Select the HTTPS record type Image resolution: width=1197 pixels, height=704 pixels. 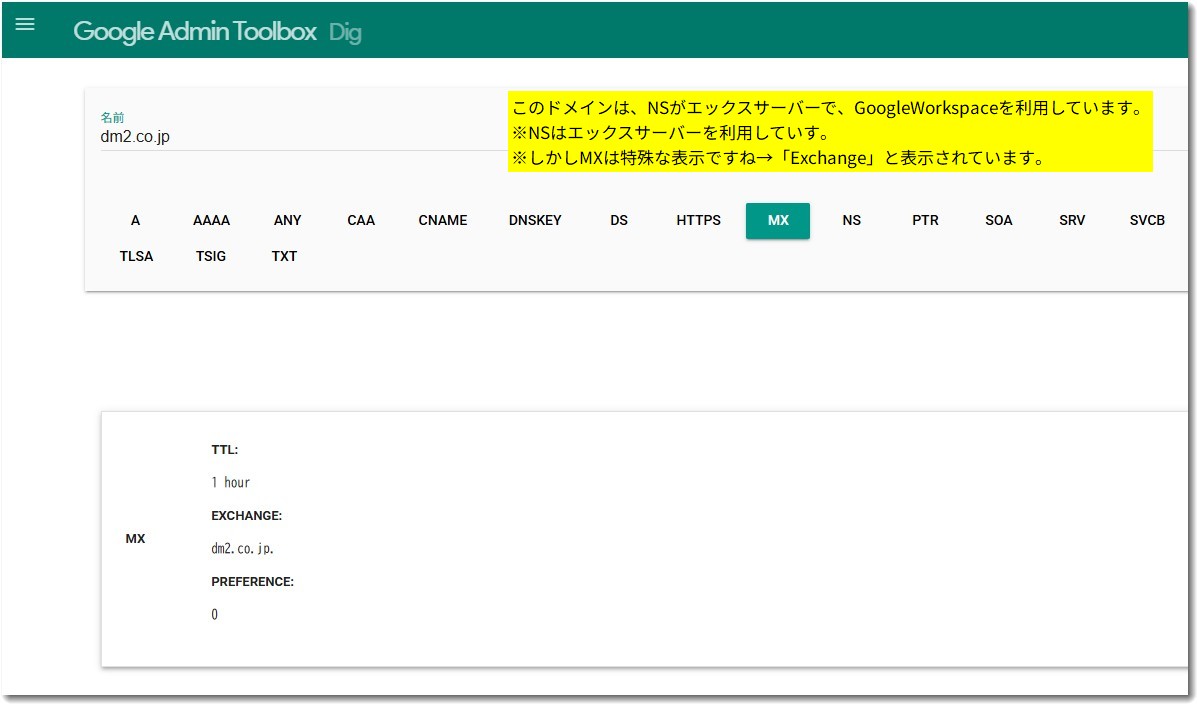click(x=699, y=220)
